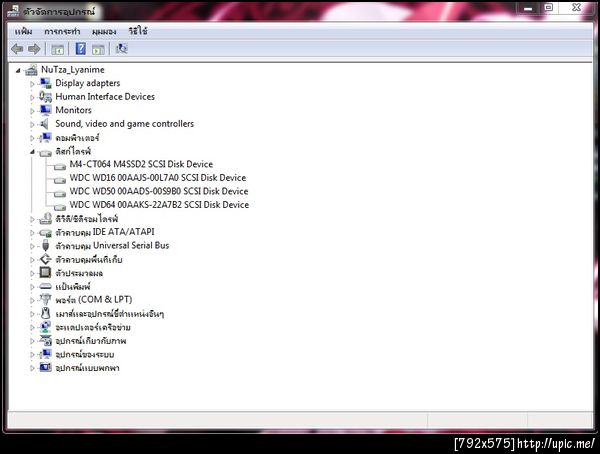Click the network adapters icon
The height and width of the screenshot is (454, 600).
[x=46, y=327]
